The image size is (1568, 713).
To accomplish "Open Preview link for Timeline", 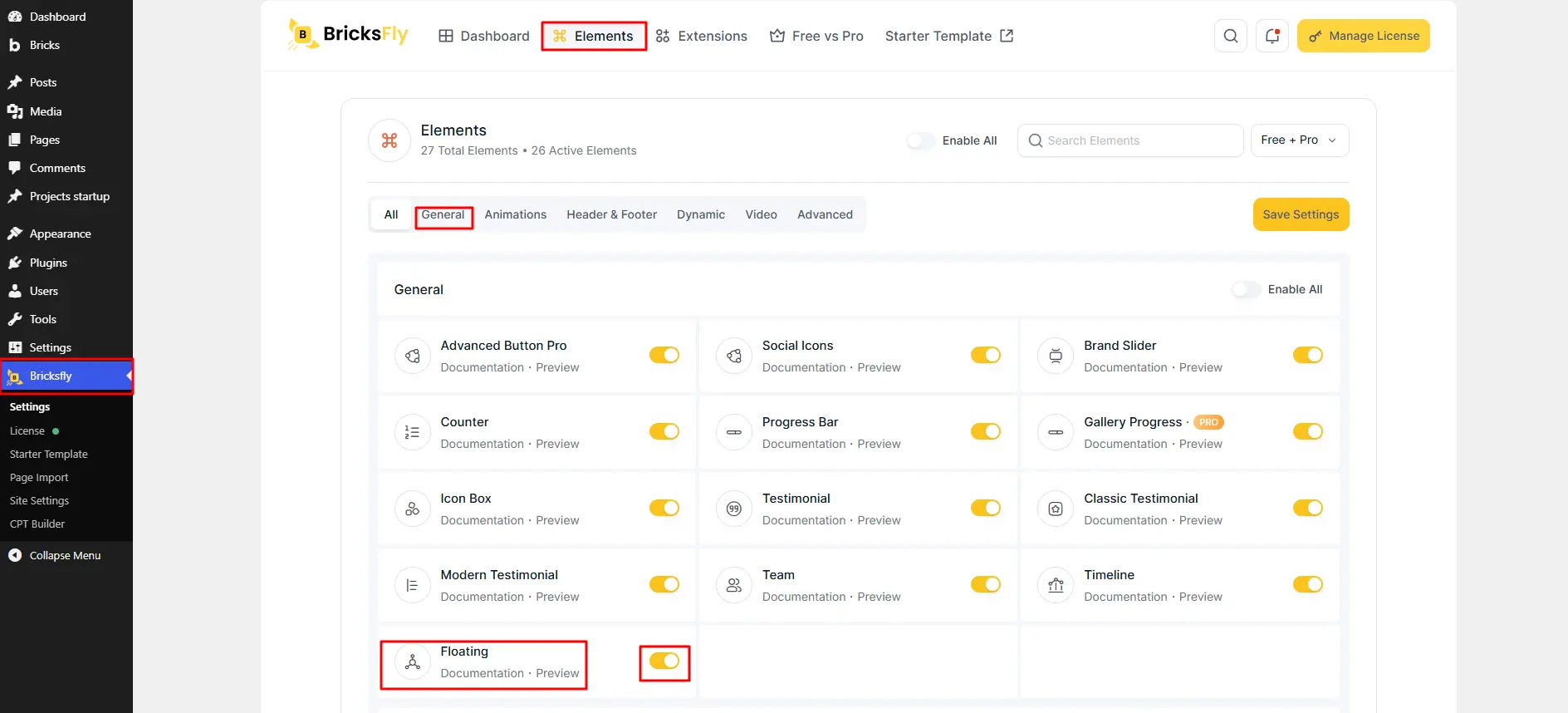I will click(x=1201, y=597).
